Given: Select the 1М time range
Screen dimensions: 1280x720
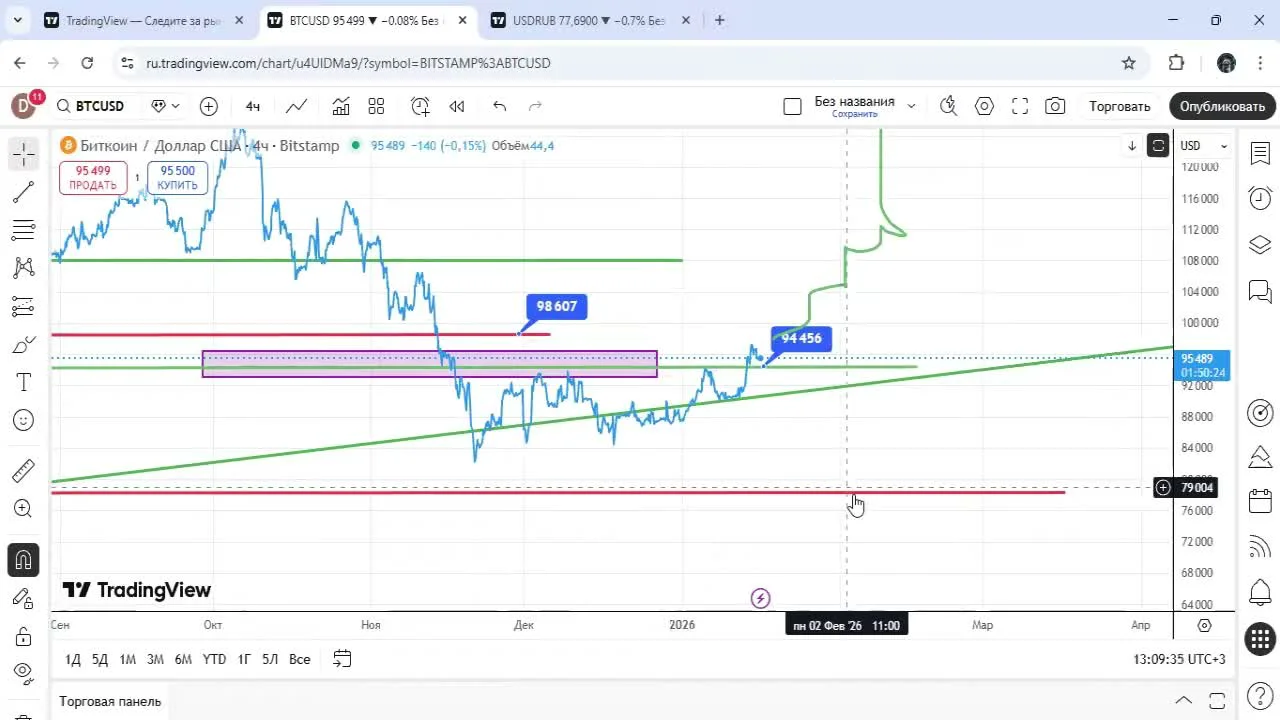Looking at the screenshot, I should tap(127, 659).
